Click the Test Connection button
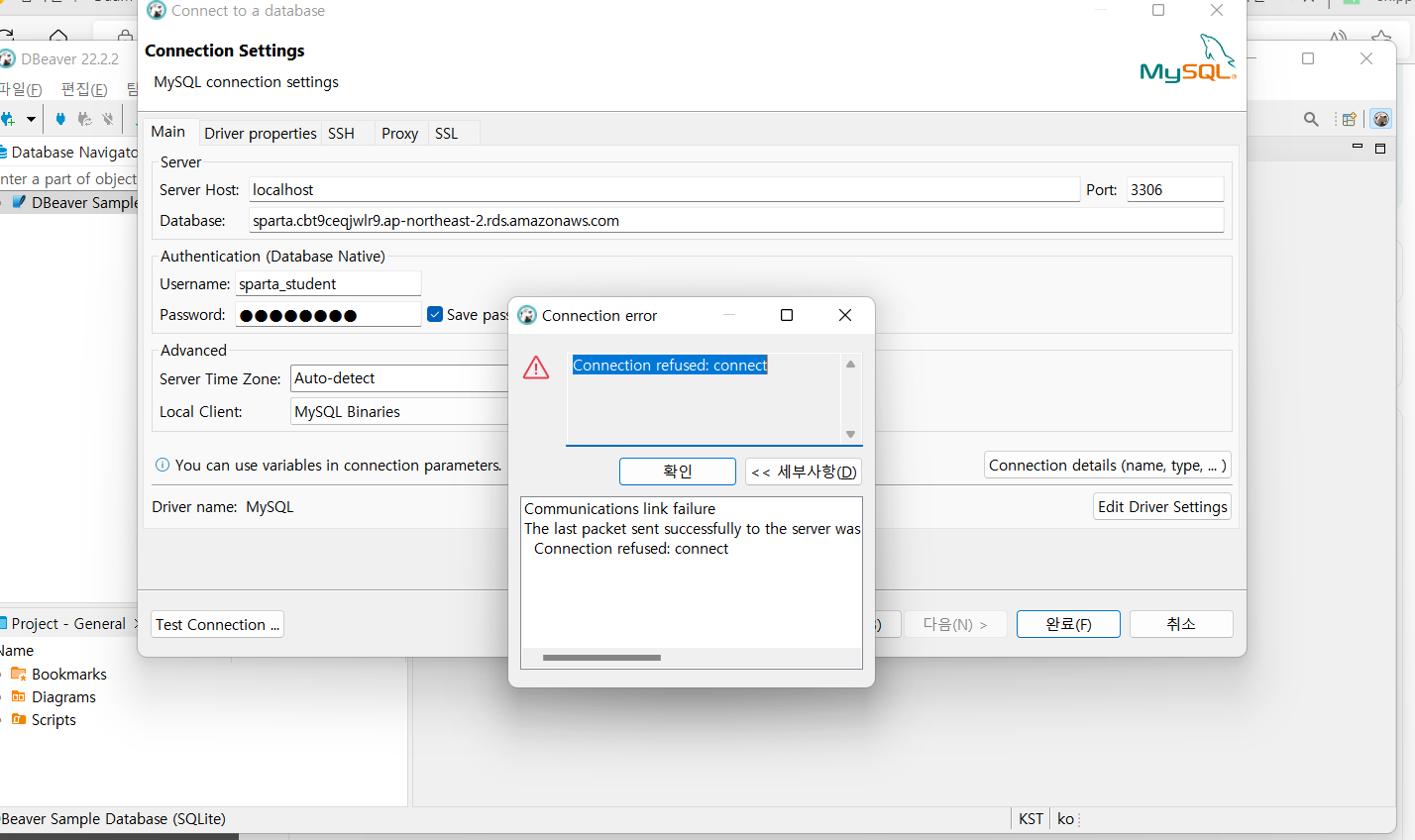Viewport: 1415px width, 840px height. (x=217, y=624)
